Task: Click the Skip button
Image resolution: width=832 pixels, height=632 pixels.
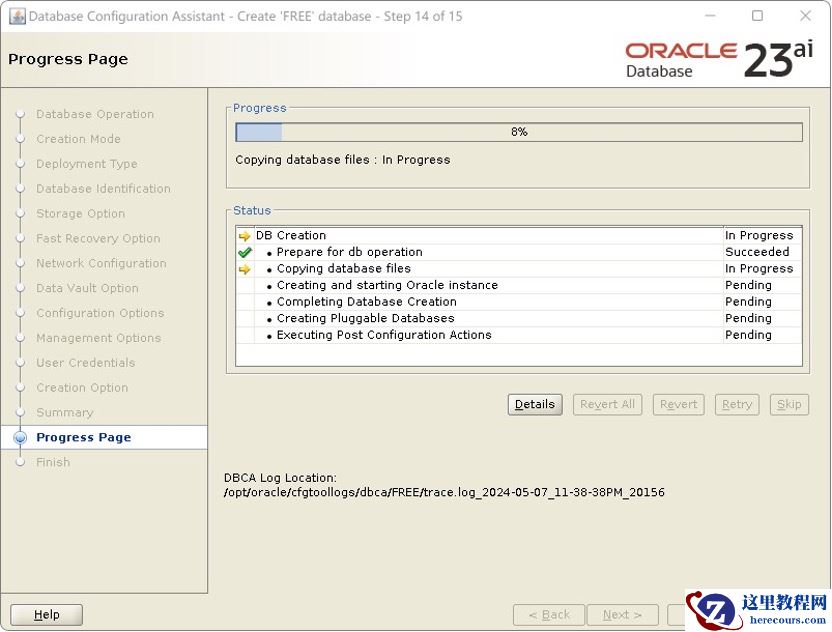Action: click(789, 404)
